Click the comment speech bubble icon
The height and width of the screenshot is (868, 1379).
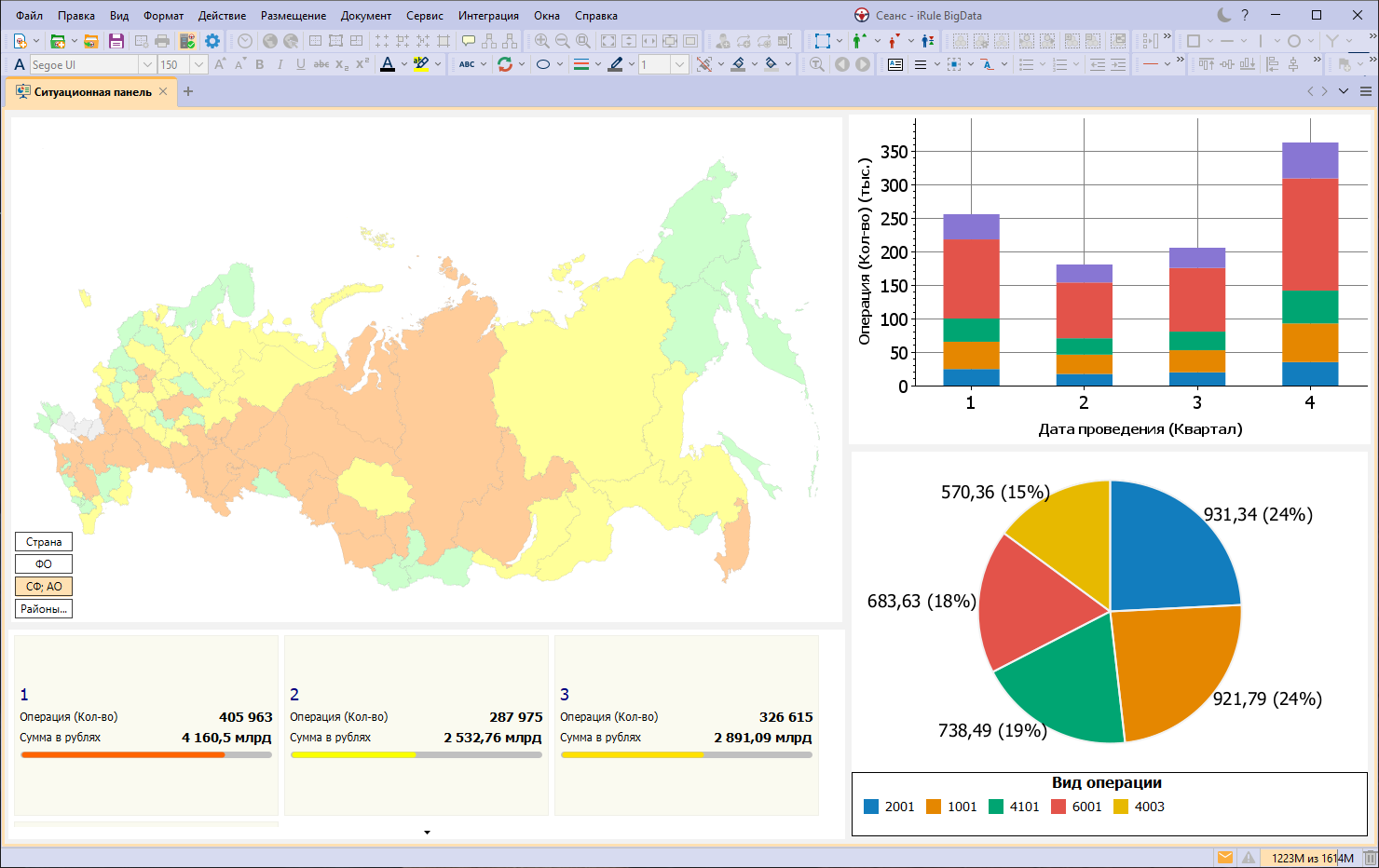(469, 41)
